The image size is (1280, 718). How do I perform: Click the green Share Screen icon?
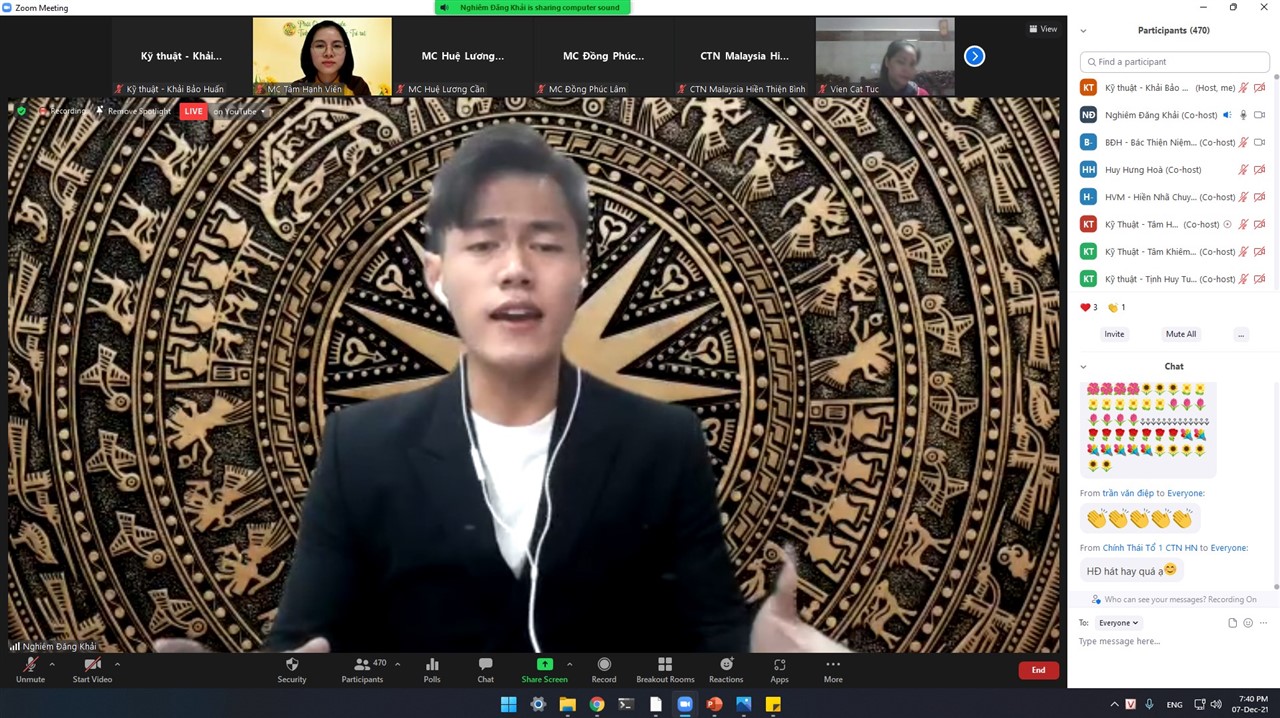pyautogui.click(x=544, y=664)
